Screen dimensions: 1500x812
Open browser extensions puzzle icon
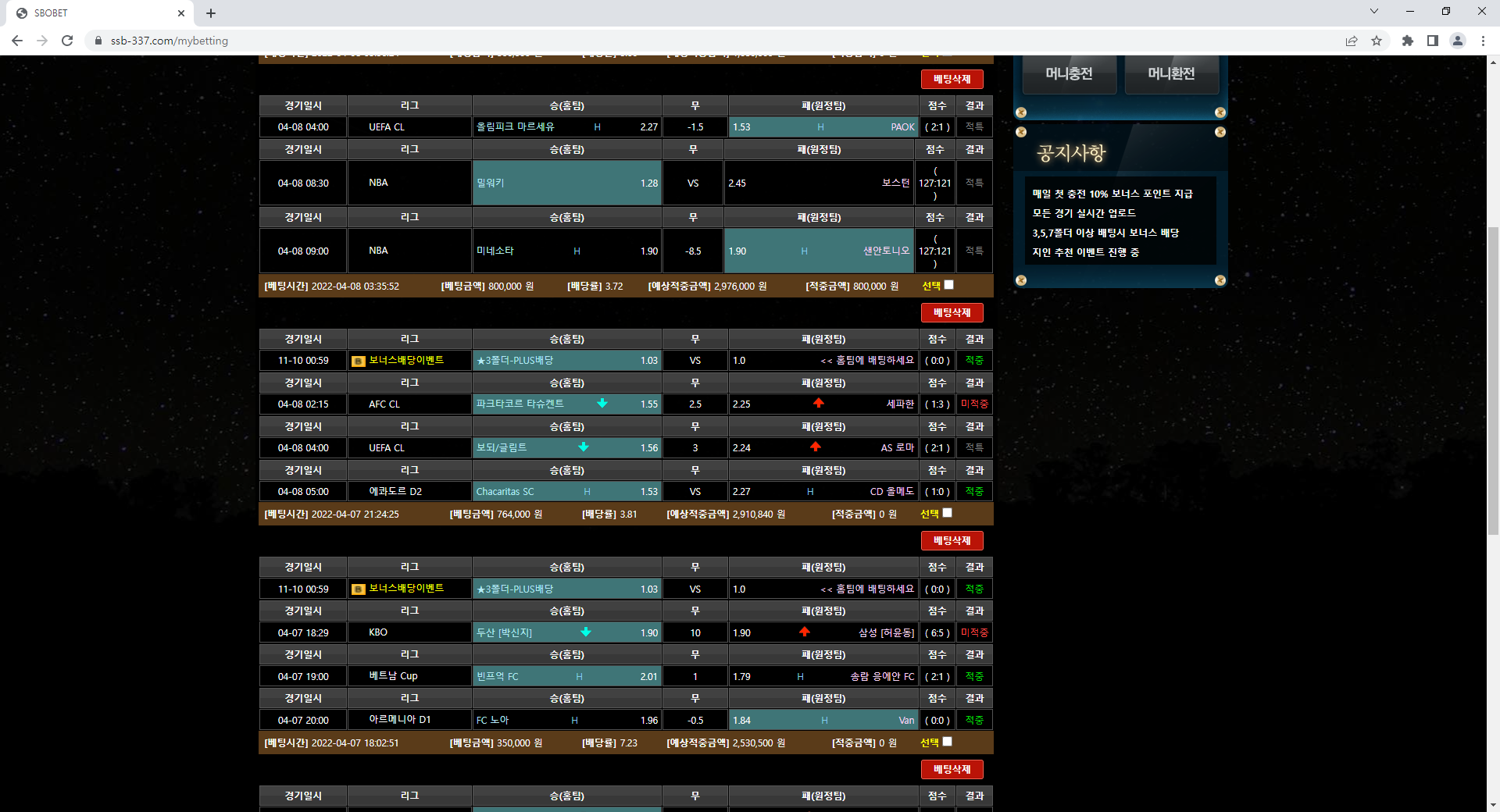click(1408, 41)
